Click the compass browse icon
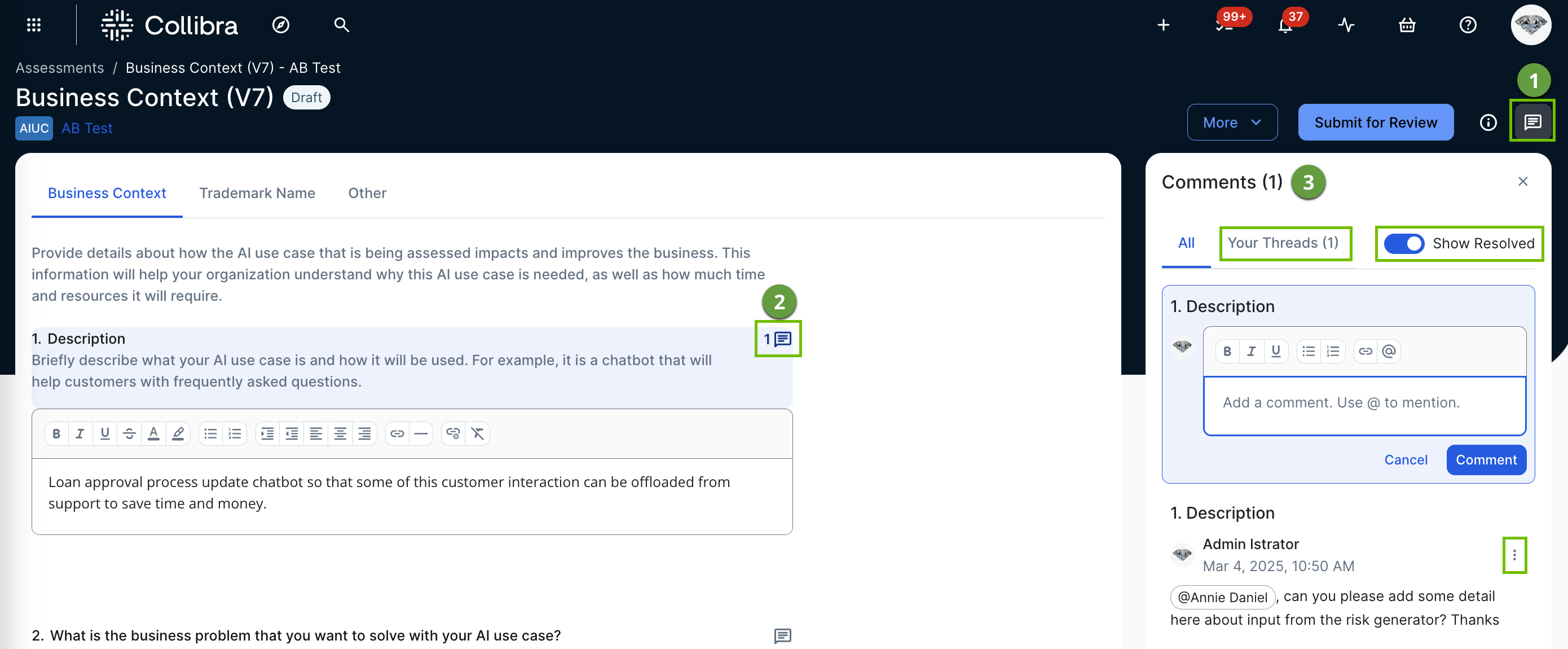The image size is (1568, 649). [281, 25]
